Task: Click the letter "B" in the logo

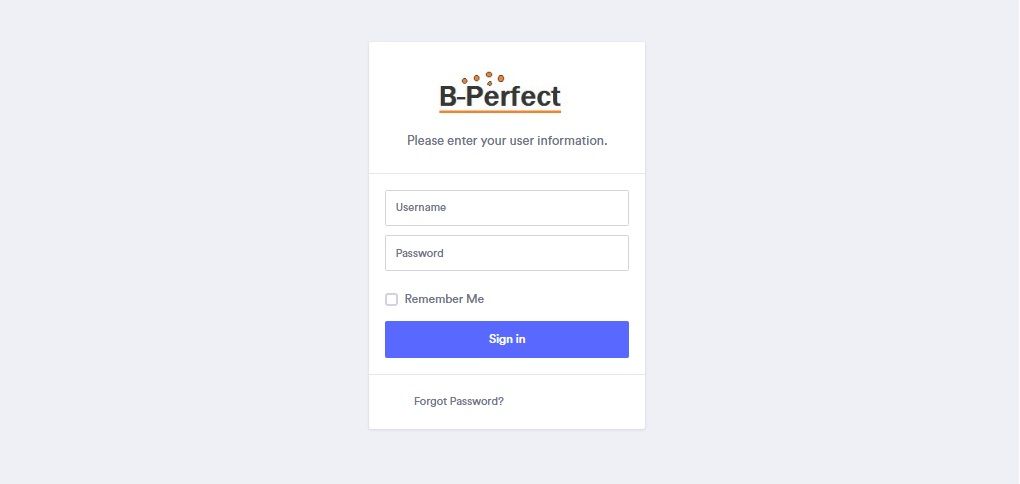Action: coord(448,97)
